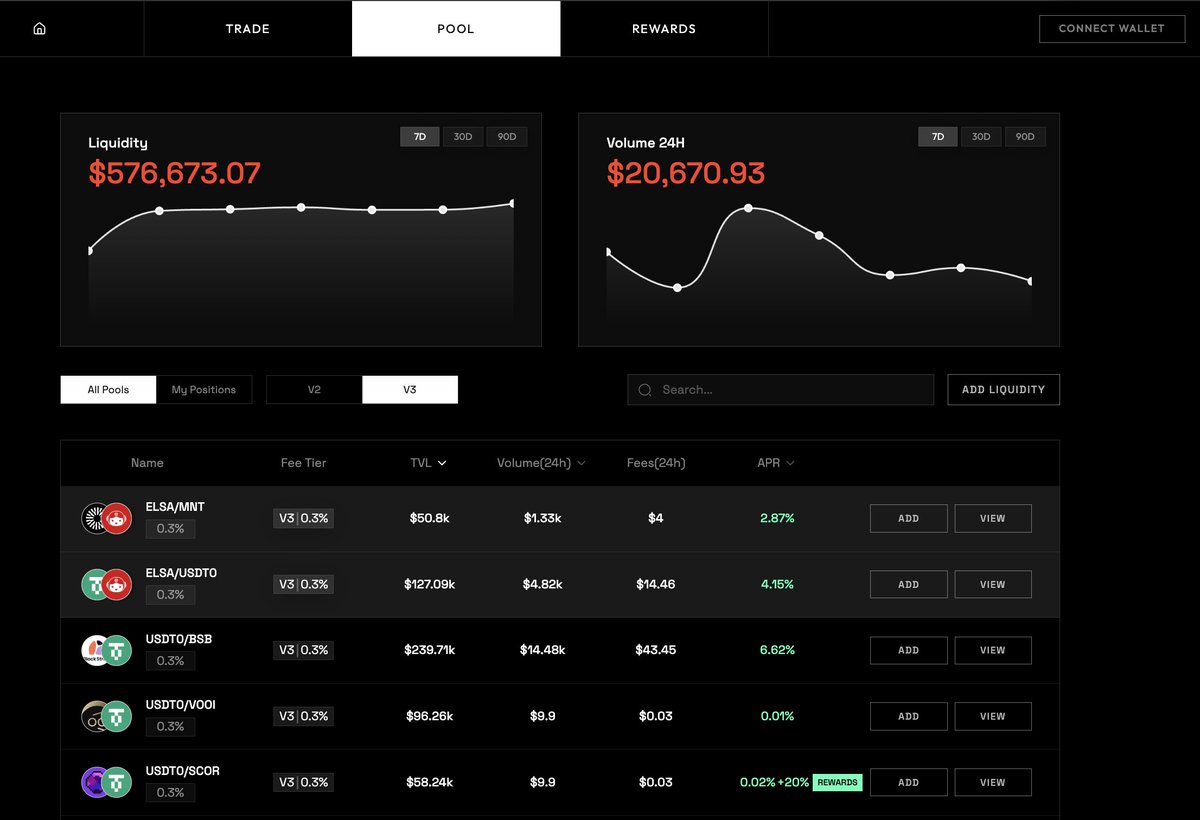View the USDT0/SCOR pool

point(993,782)
